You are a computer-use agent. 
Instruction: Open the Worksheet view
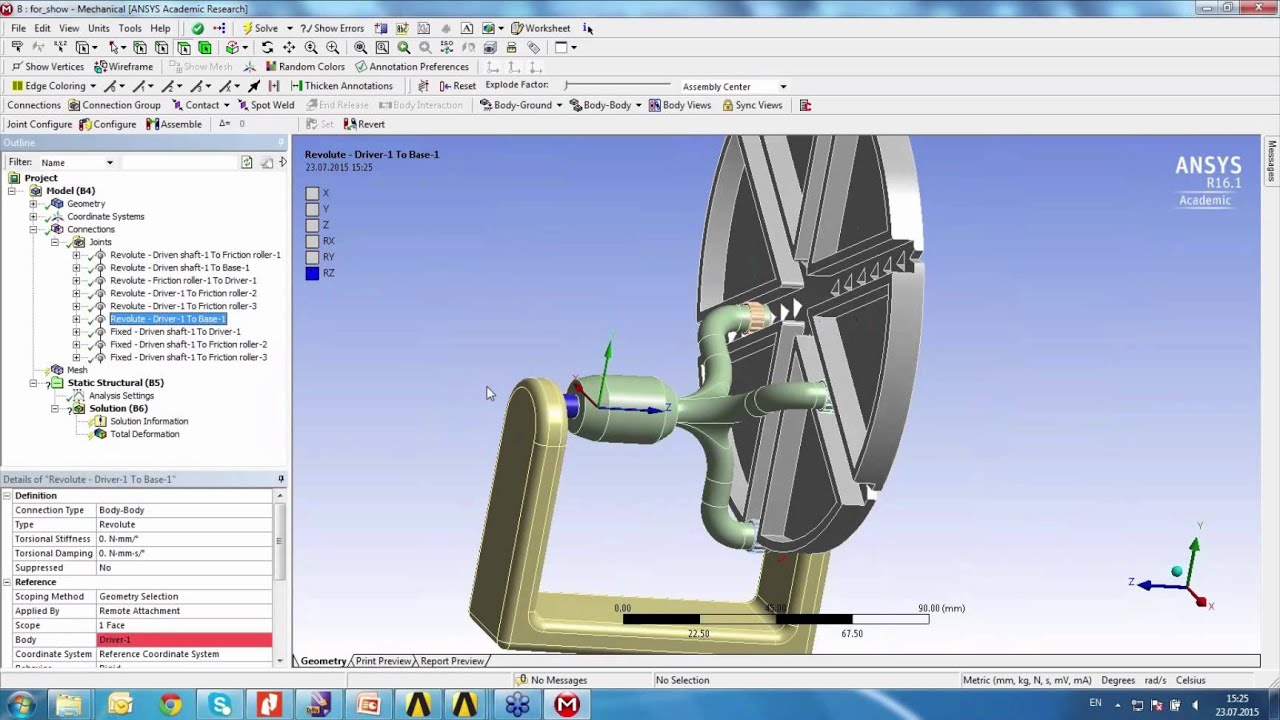540,28
